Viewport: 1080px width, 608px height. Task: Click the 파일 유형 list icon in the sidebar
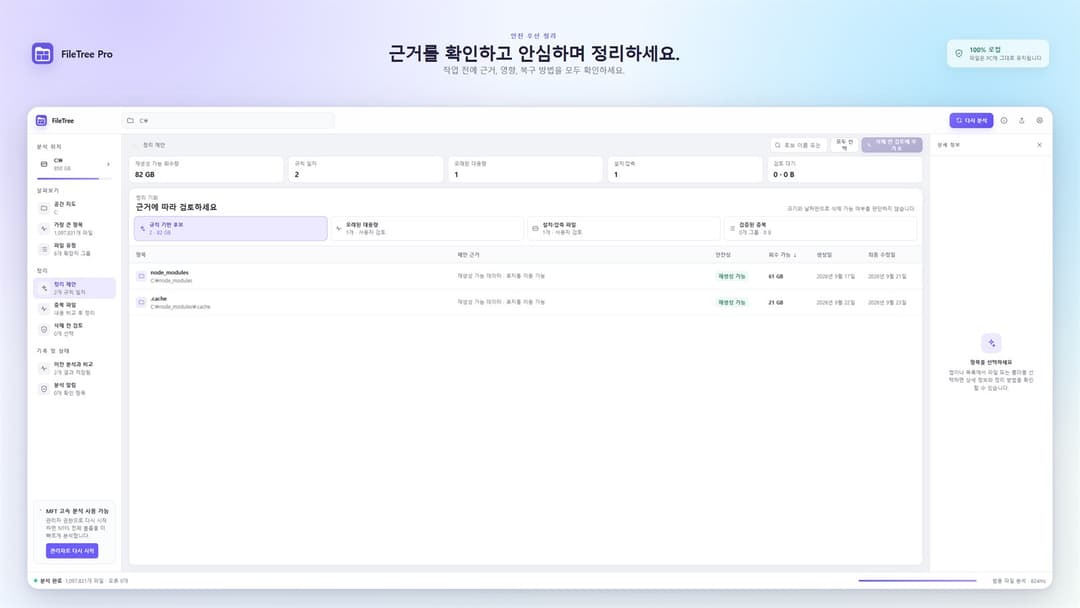[44, 249]
